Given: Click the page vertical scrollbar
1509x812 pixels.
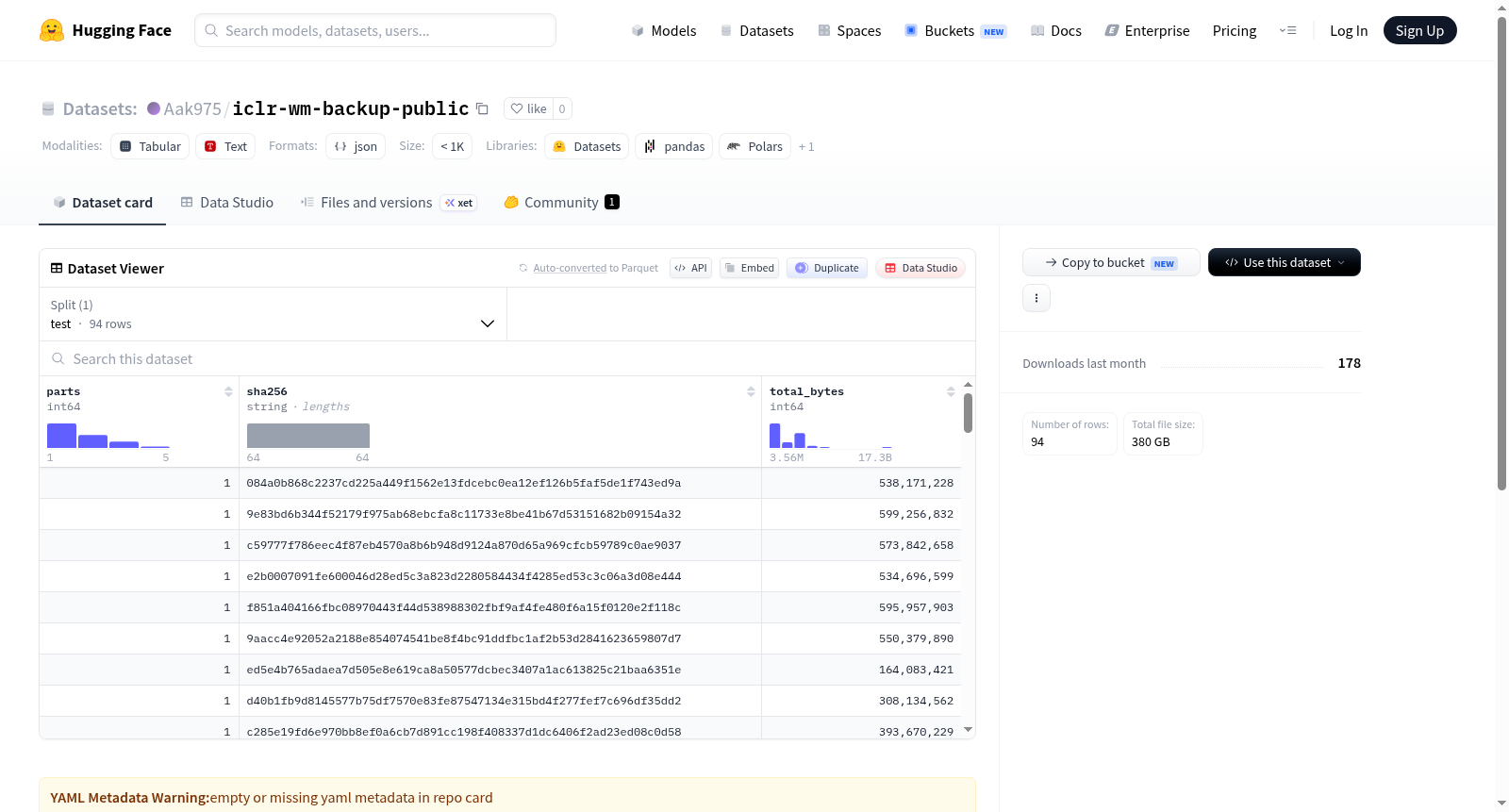Looking at the screenshot, I should point(1501,253).
